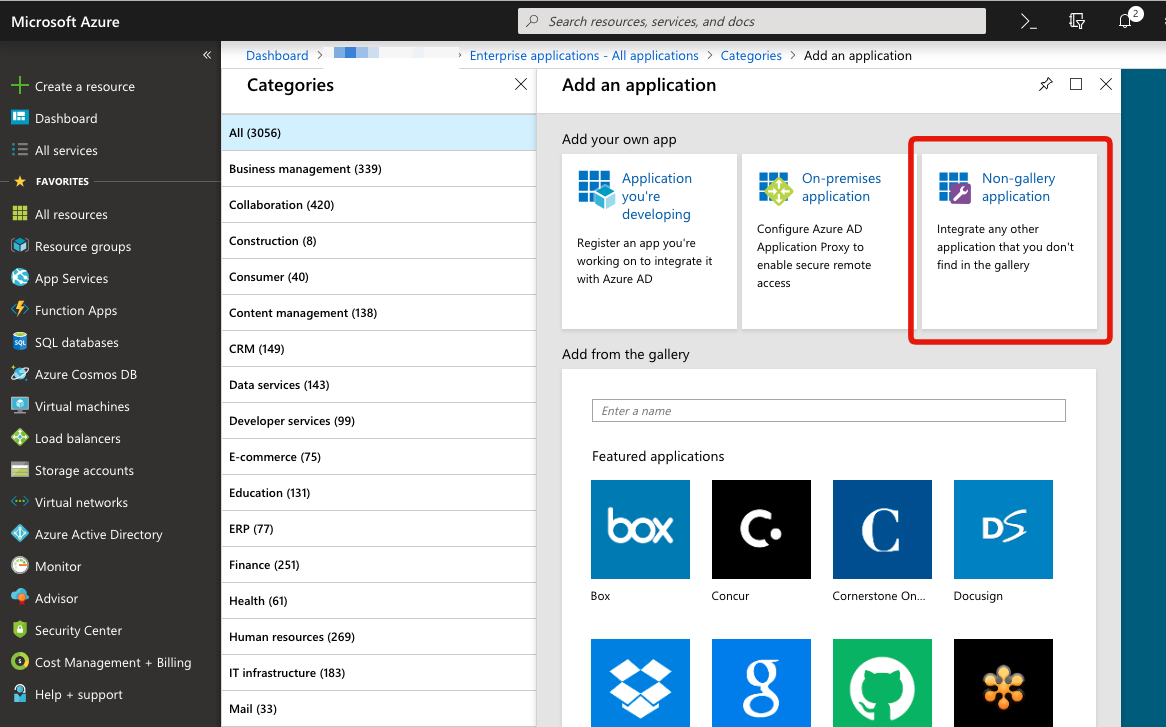The width and height of the screenshot is (1166, 727).
Task: Select the Human resources category
Action: (293, 636)
